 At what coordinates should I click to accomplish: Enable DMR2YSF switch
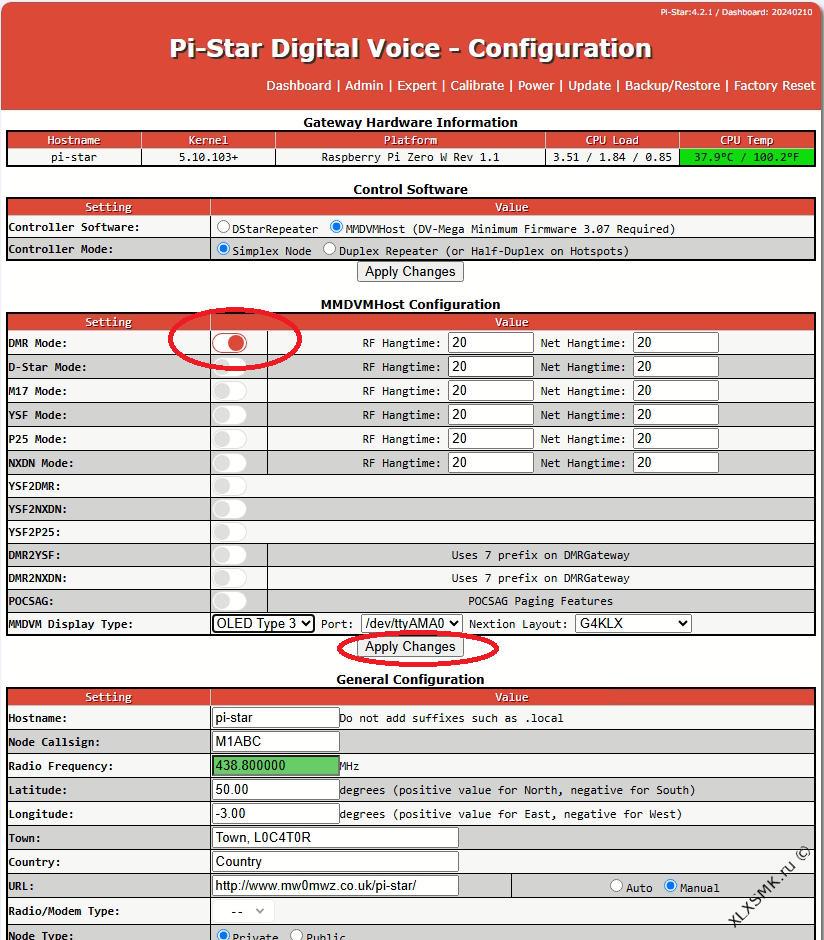coord(230,555)
